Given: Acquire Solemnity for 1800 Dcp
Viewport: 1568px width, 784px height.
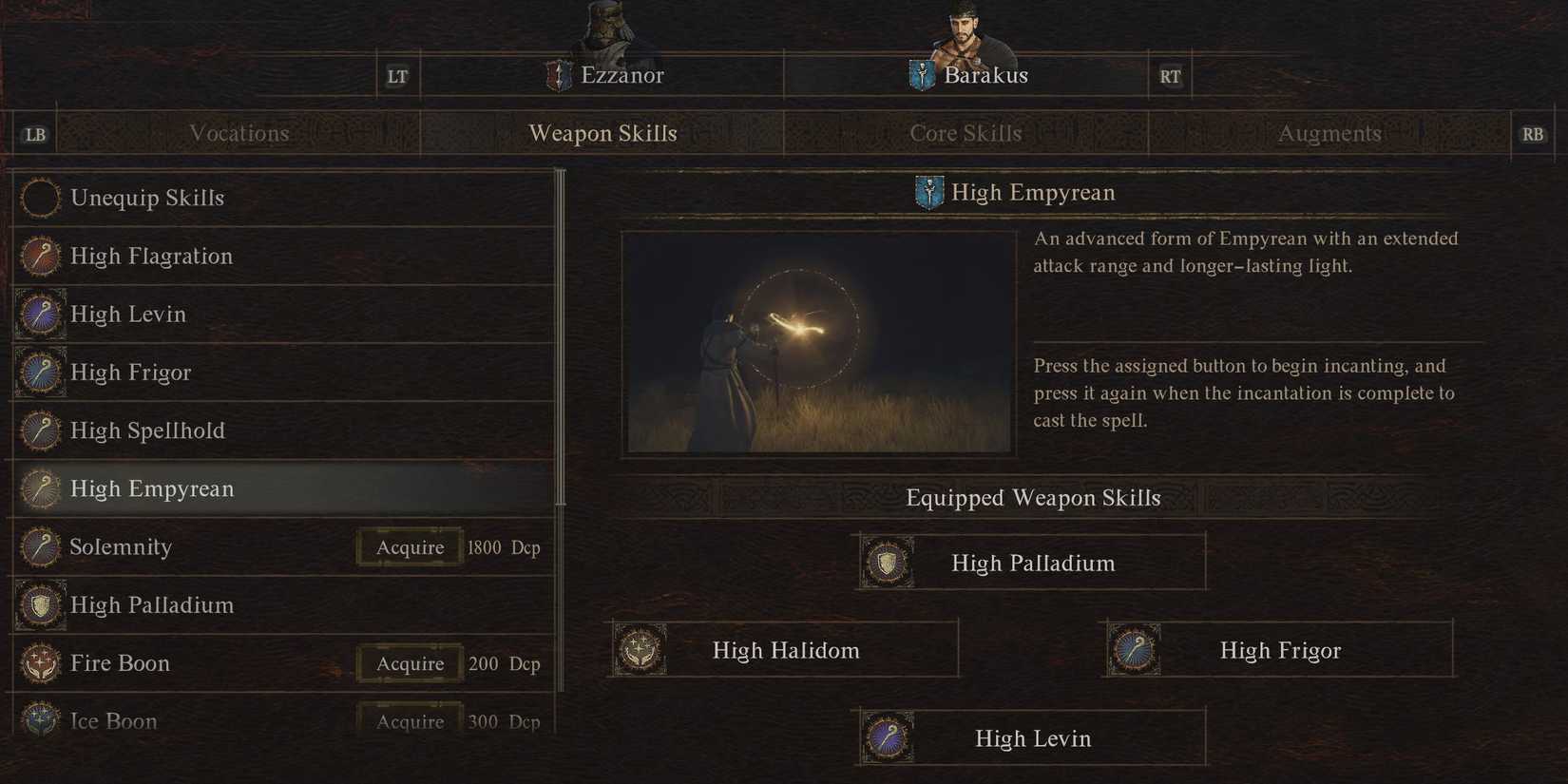Looking at the screenshot, I should (410, 547).
